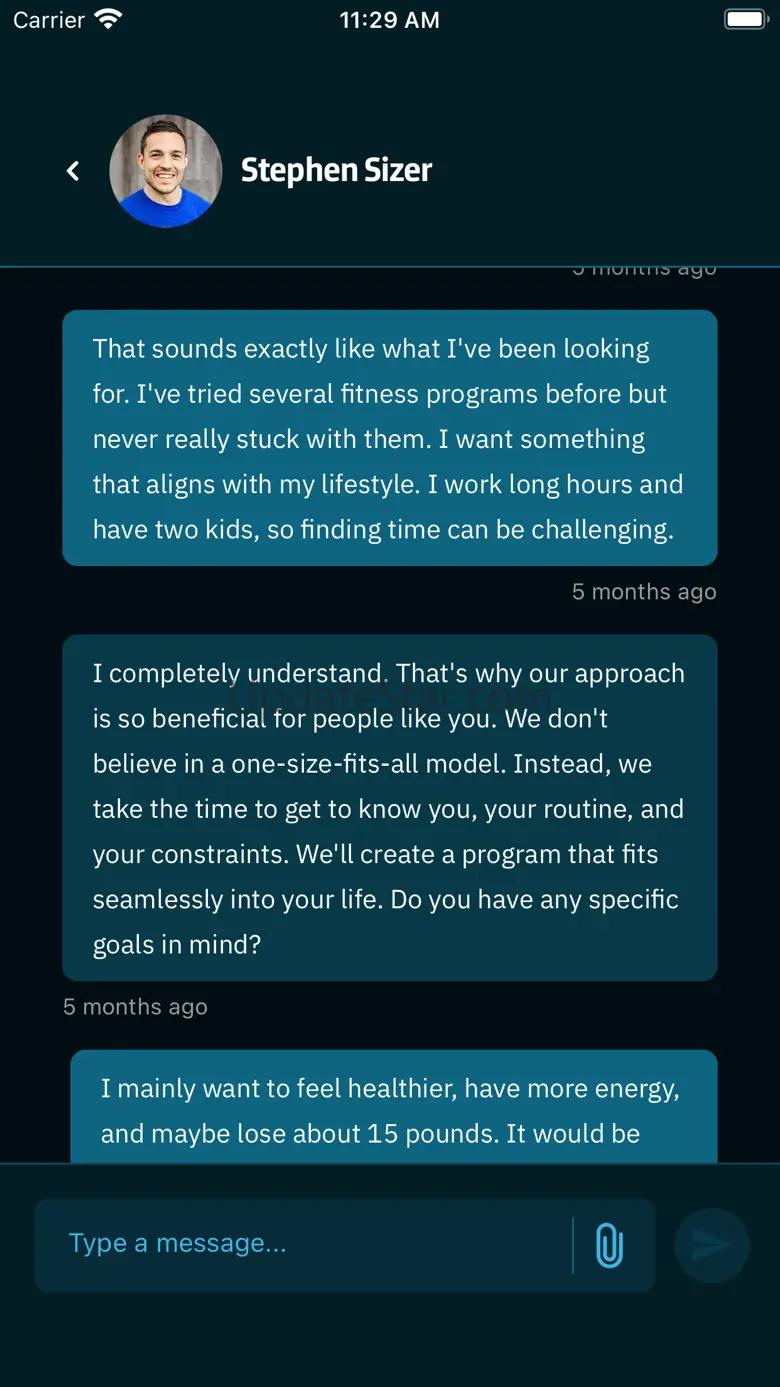Open Stephen Sizer's profile photo
Screen dimensions: 780x1387
coord(165,171)
